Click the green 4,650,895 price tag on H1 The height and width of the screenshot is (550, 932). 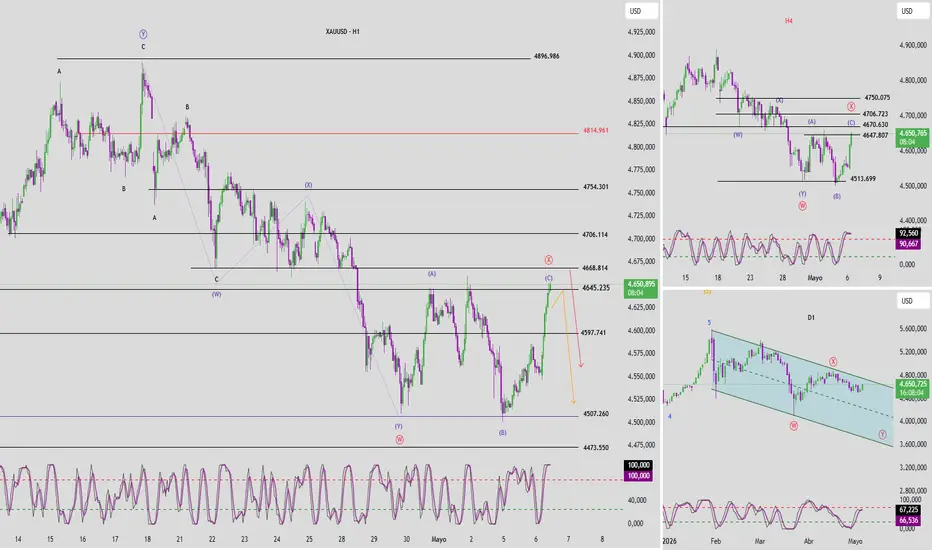click(x=641, y=288)
